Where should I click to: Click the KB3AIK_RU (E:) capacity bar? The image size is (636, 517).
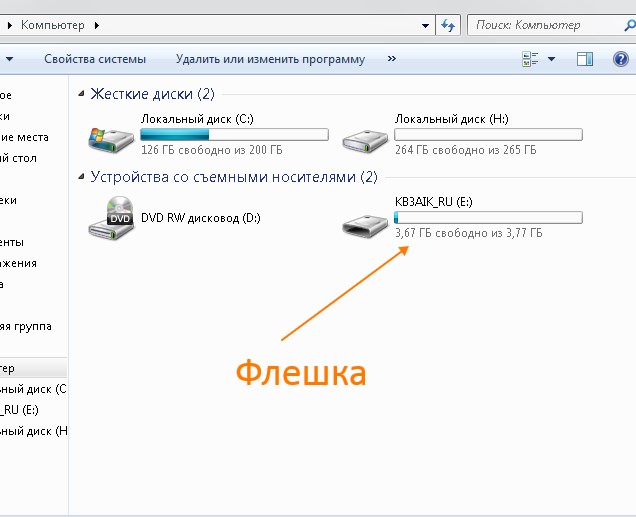(488, 217)
